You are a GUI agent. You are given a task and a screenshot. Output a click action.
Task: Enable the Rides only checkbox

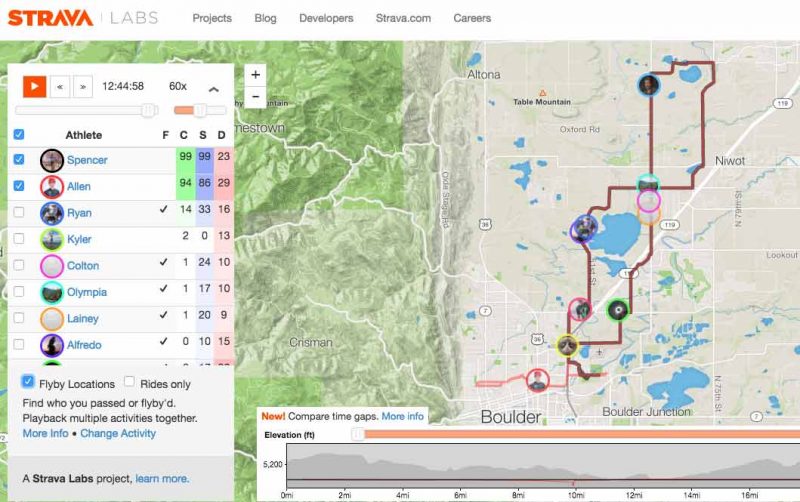coord(129,383)
